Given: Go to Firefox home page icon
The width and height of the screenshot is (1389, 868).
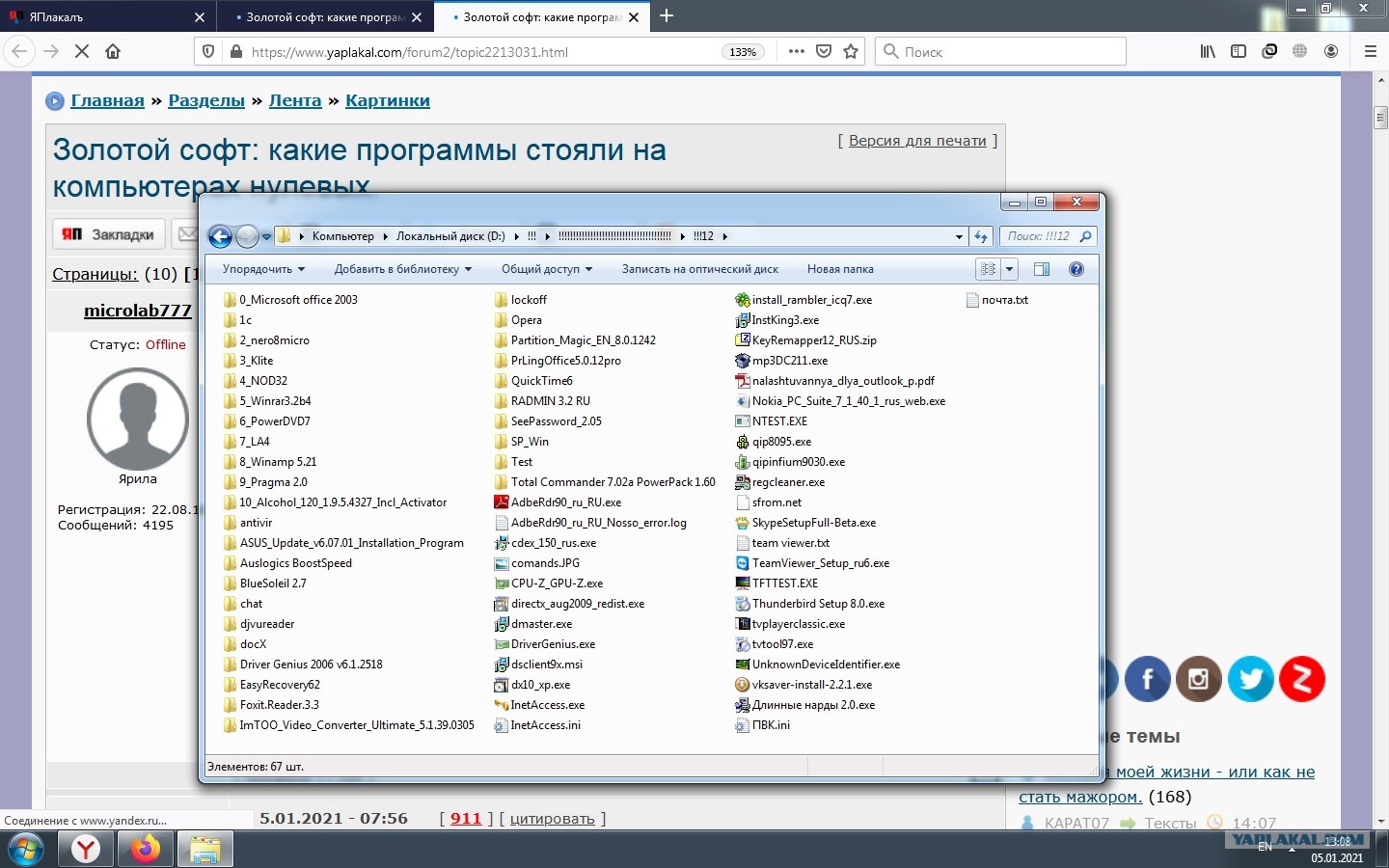Looking at the screenshot, I should tap(113, 52).
